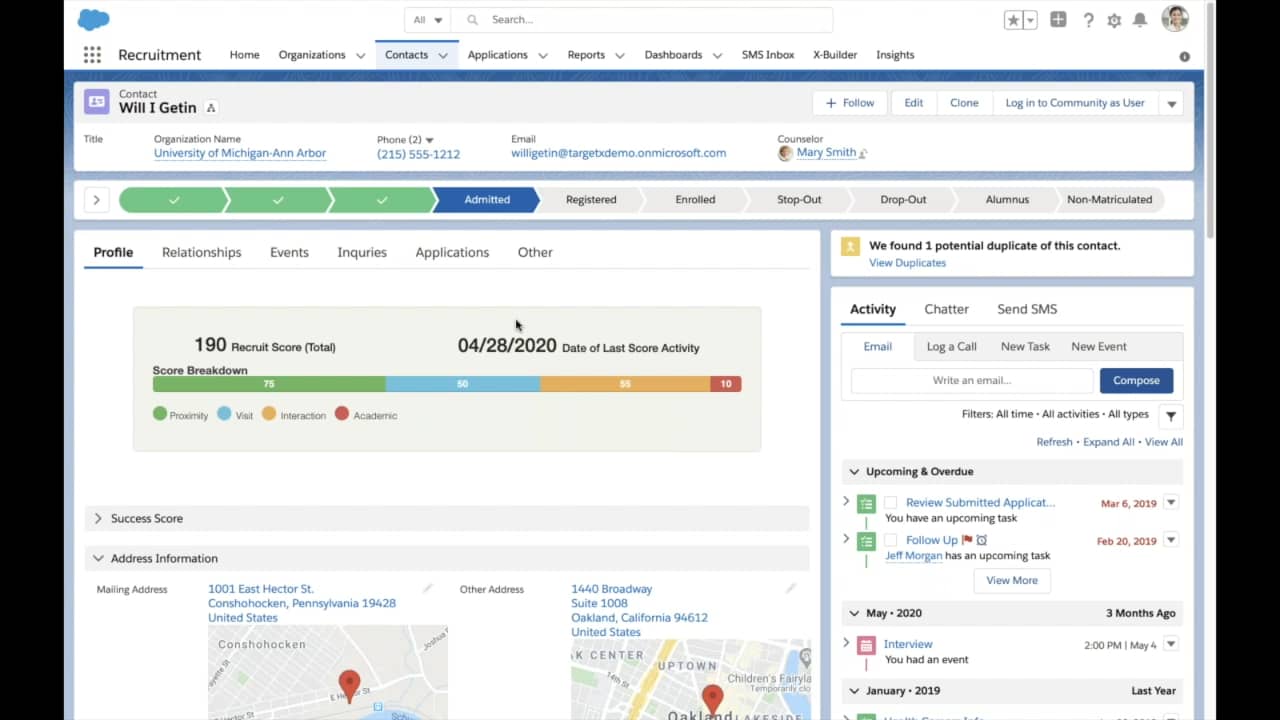The image size is (1280, 720).
Task: Open the search scope All dropdown
Action: point(428,20)
